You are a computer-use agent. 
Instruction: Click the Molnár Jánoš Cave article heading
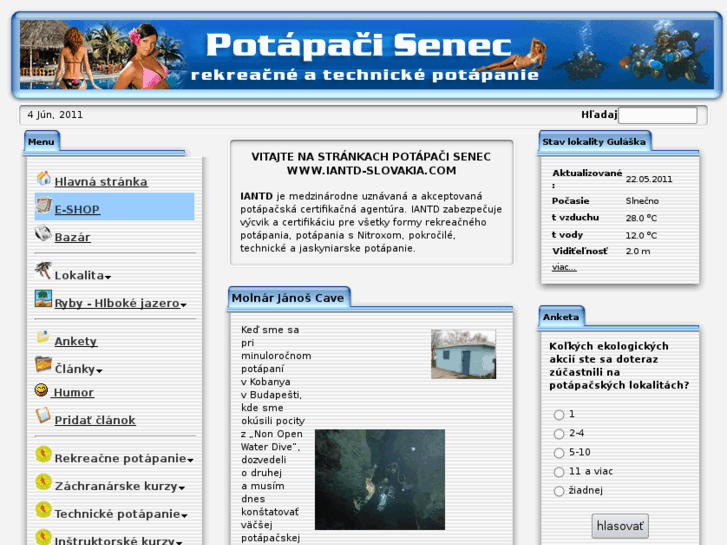(x=288, y=298)
